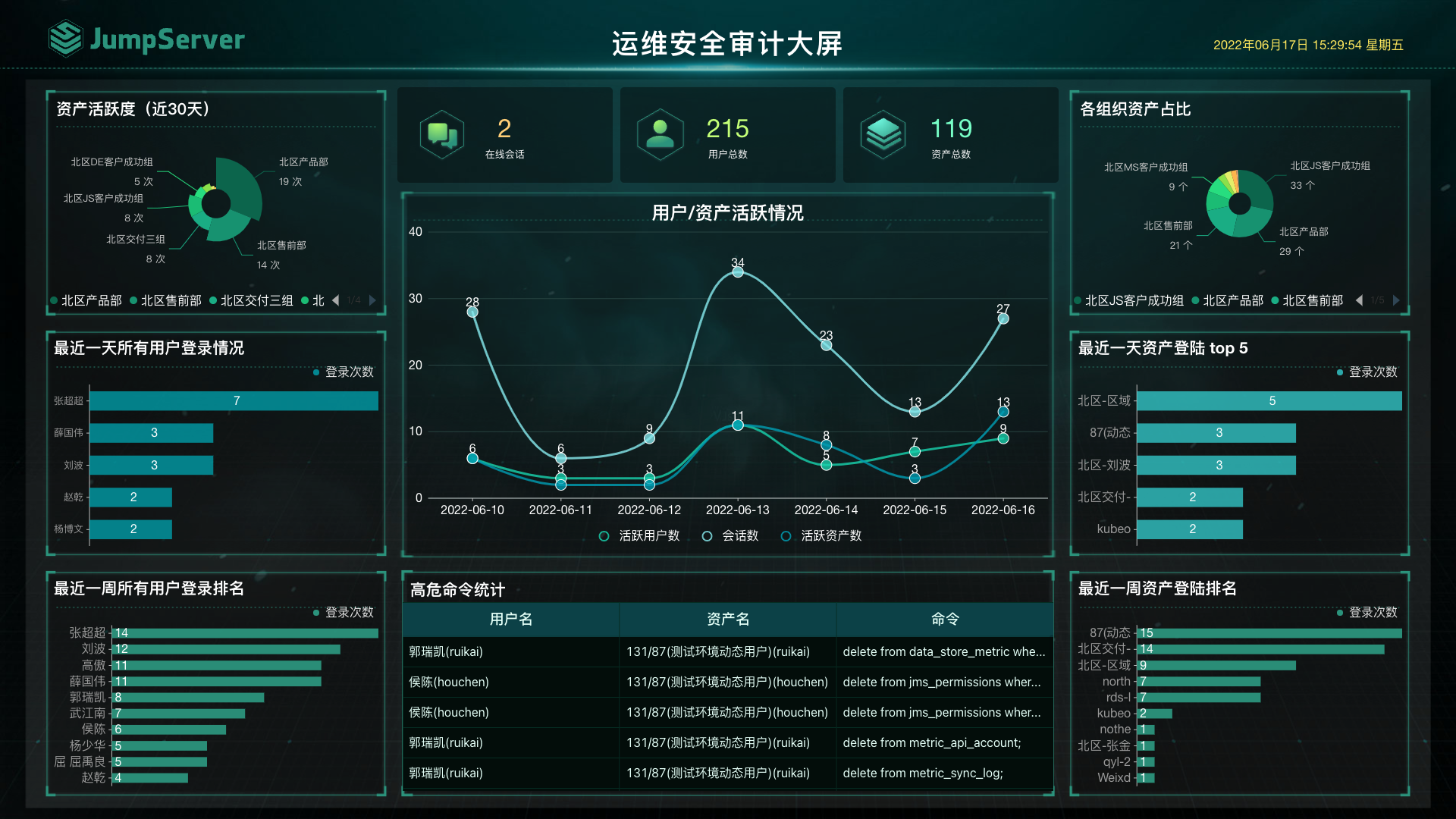Click the JumpServer wordmark link
Image resolution: width=1456 pixels, height=819 pixels.
(x=167, y=39)
